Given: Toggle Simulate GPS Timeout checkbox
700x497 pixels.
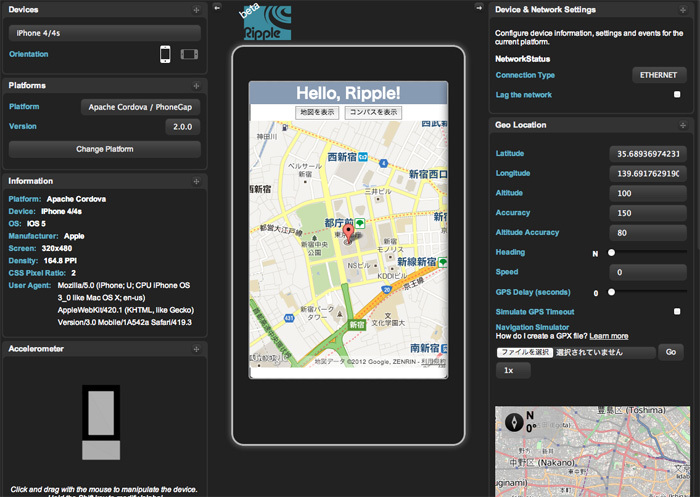Looking at the screenshot, I should pyautogui.click(x=677, y=311).
